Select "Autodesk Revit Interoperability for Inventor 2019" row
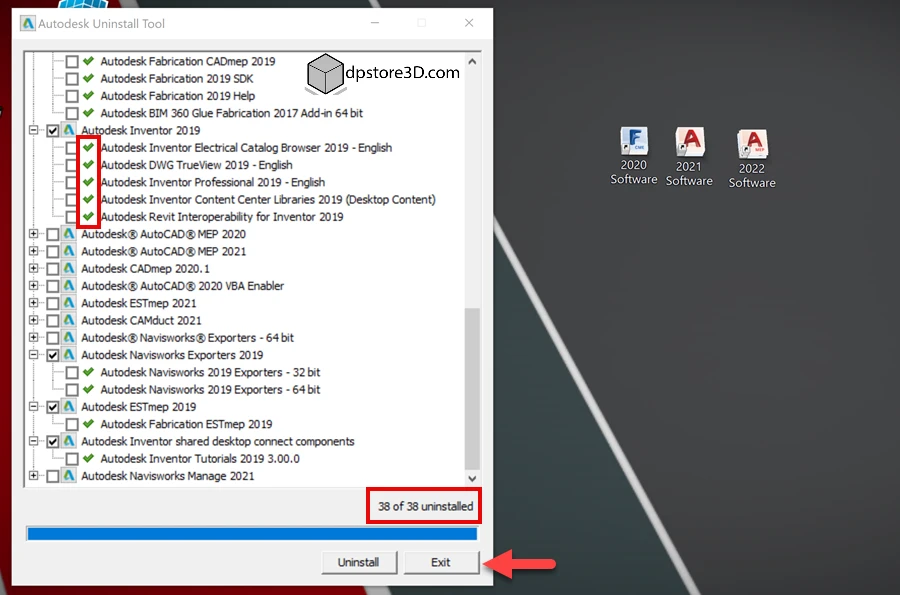This screenshot has height=595, width=900. [x=222, y=217]
